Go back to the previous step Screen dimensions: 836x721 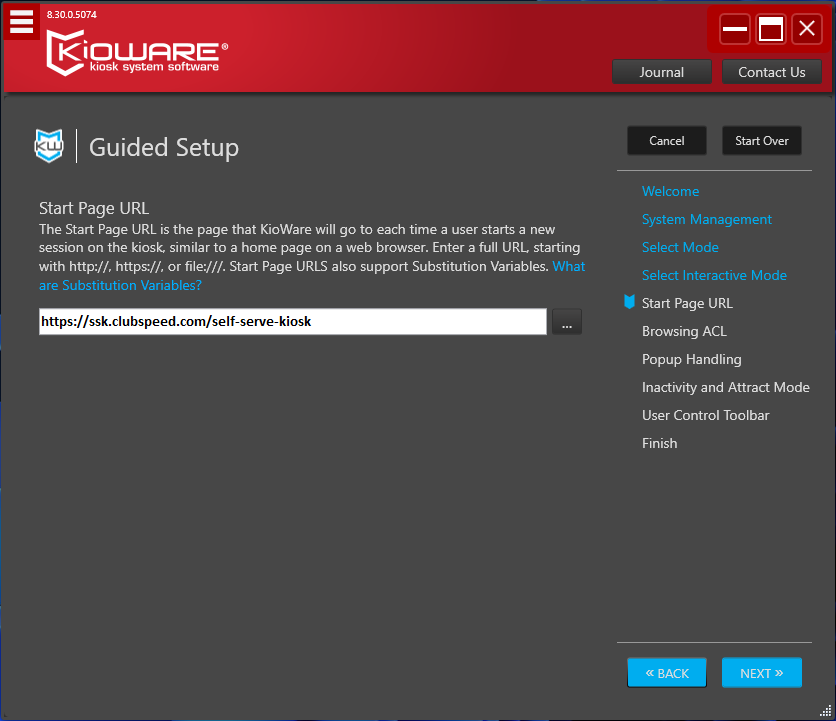pyautogui.click(x=667, y=673)
